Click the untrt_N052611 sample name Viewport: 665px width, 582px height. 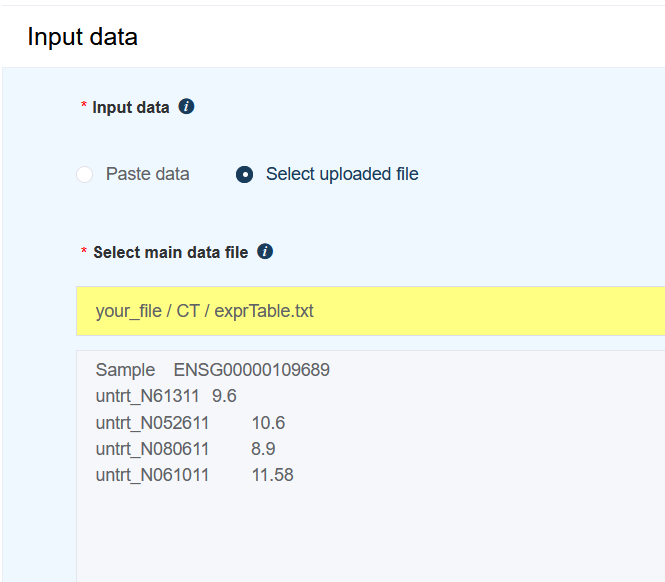[152, 422]
